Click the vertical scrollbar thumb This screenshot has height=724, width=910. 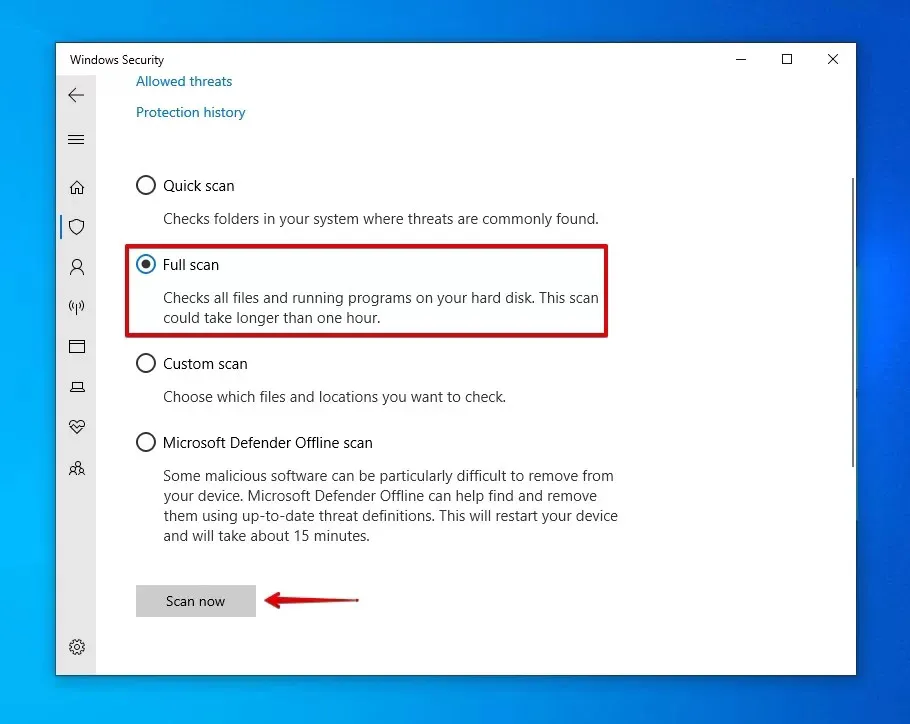coord(852,320)
